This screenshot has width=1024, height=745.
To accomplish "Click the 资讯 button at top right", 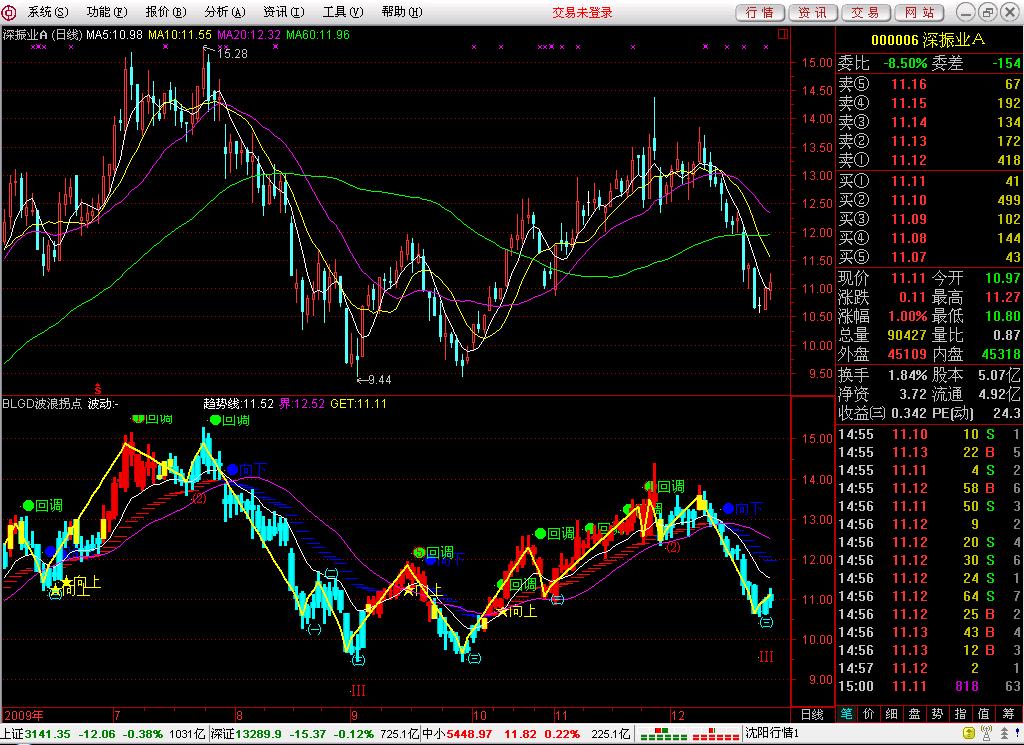I will [813, 12].
